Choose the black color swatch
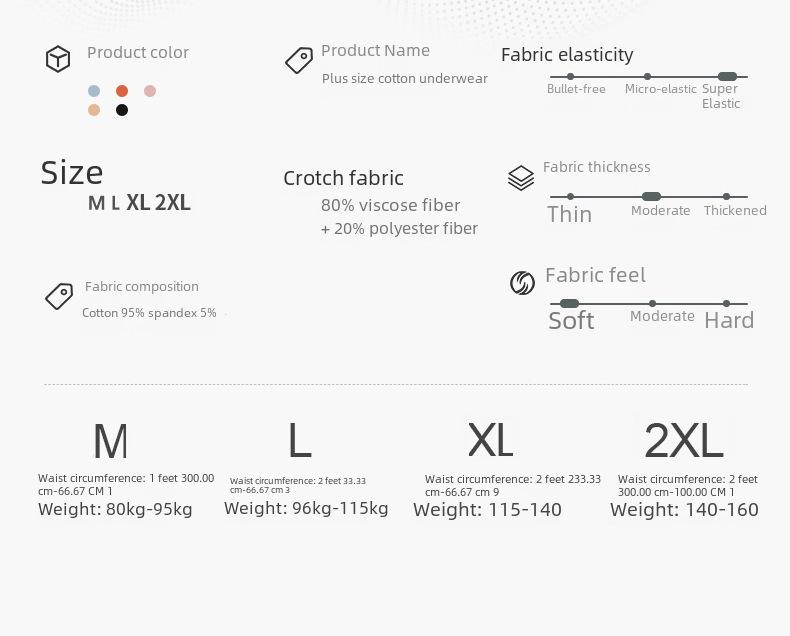 click(x=122, y=110)
